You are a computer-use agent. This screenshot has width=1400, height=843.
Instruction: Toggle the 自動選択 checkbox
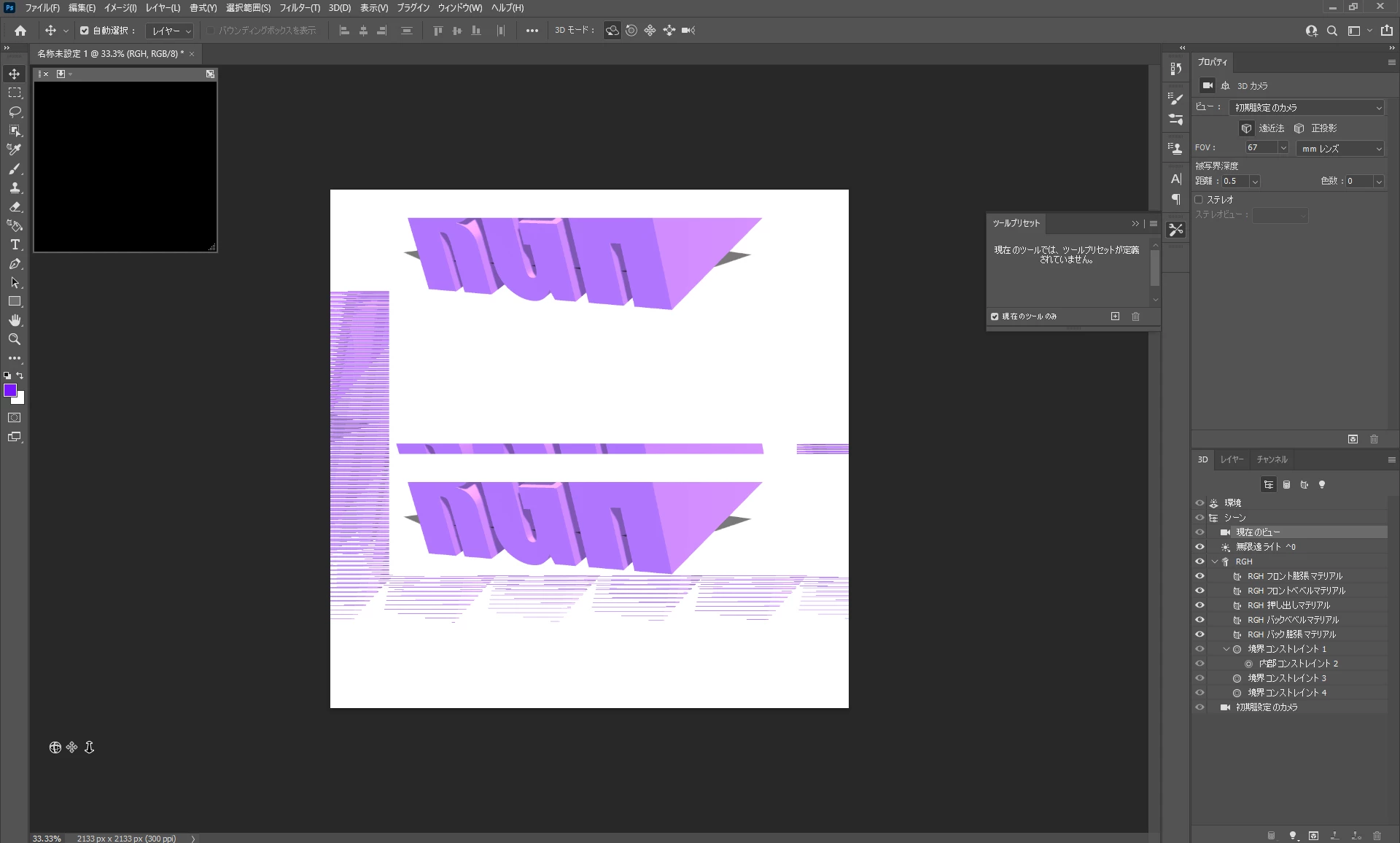point(85,31)
